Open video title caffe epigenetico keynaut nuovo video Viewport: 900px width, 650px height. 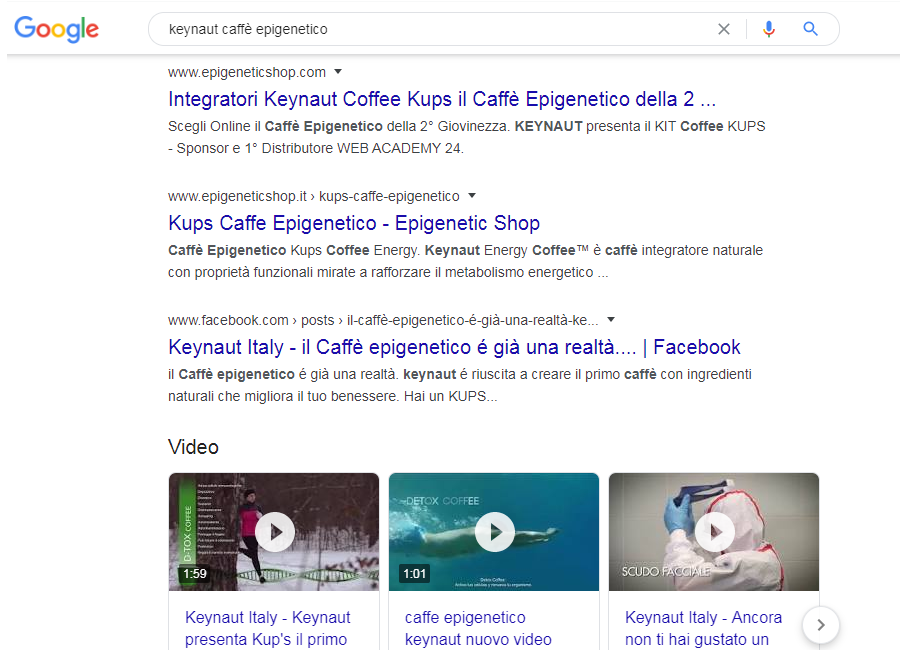(478, 628)
